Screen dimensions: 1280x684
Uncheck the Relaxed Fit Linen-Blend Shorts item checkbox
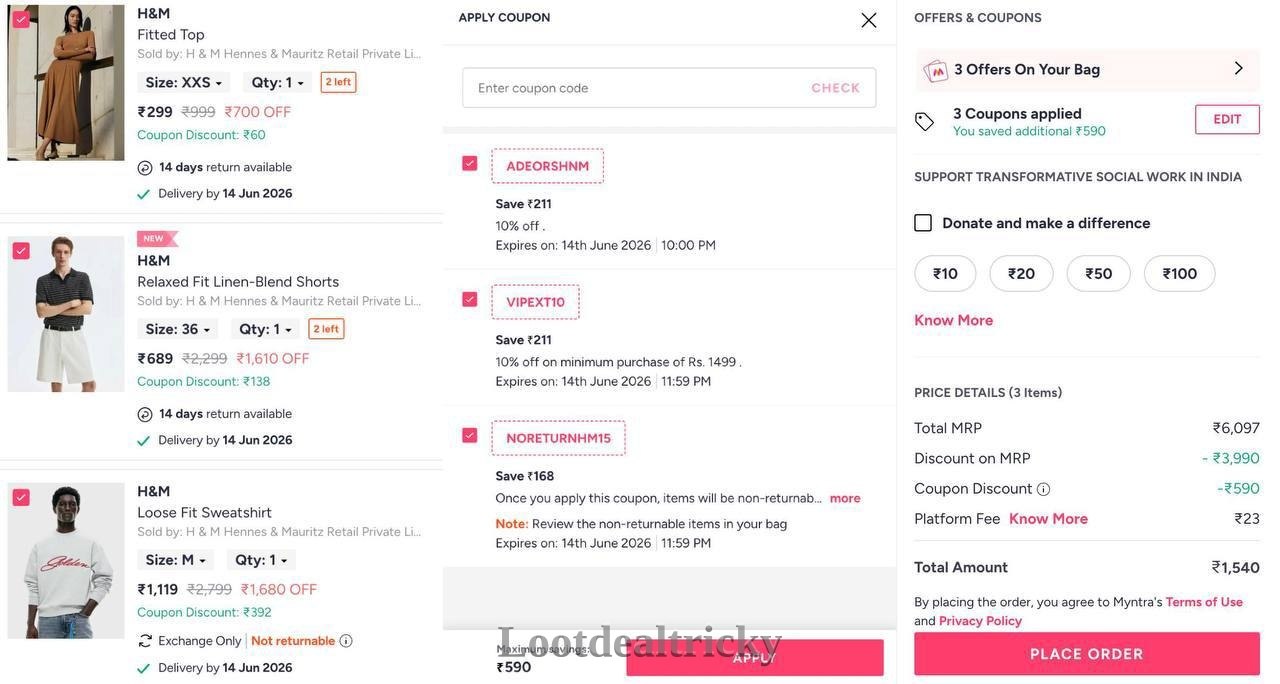point(21,251)
